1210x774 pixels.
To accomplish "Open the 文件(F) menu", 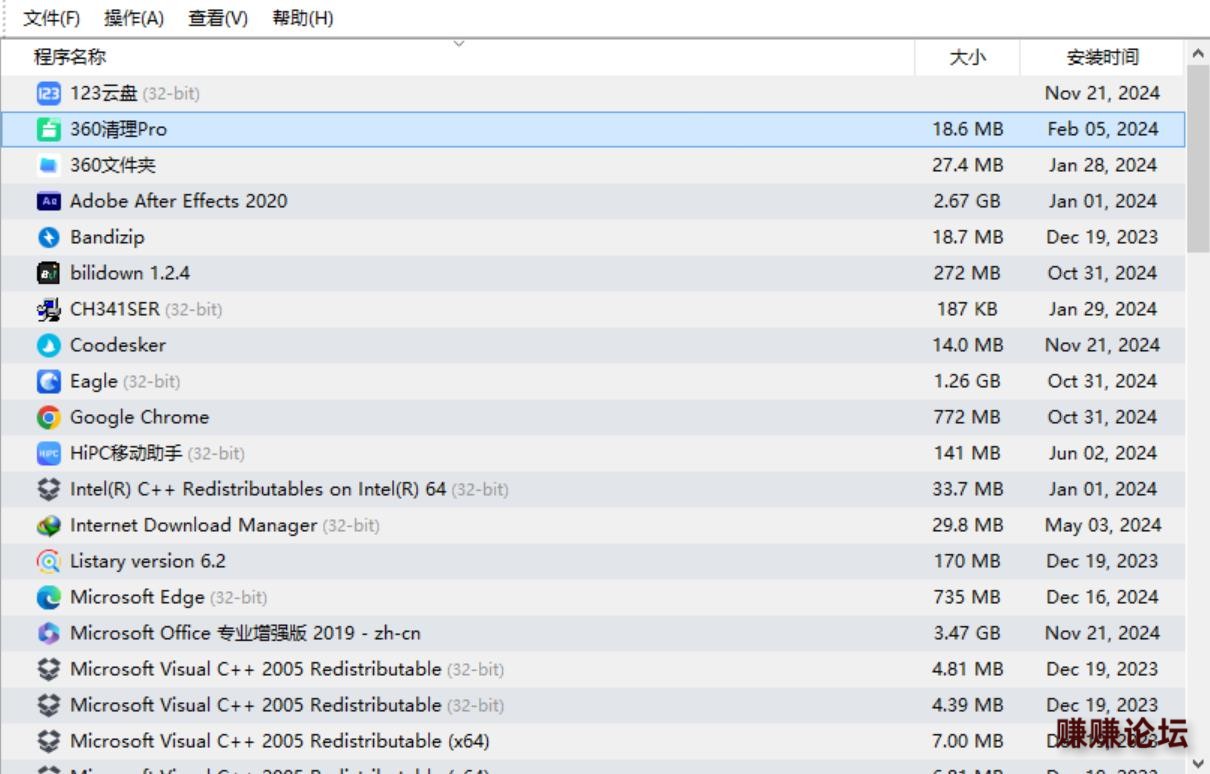I will click(52, 18).
